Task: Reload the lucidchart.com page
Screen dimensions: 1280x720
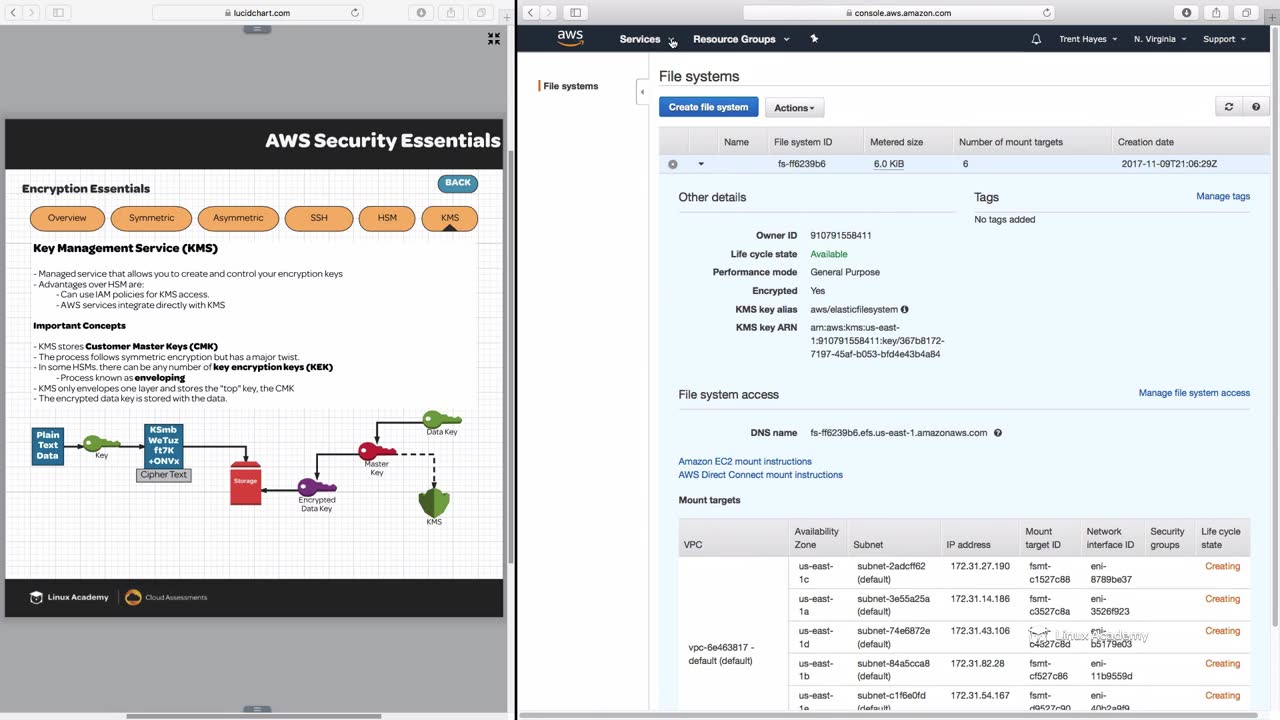Action: point(355,13)
